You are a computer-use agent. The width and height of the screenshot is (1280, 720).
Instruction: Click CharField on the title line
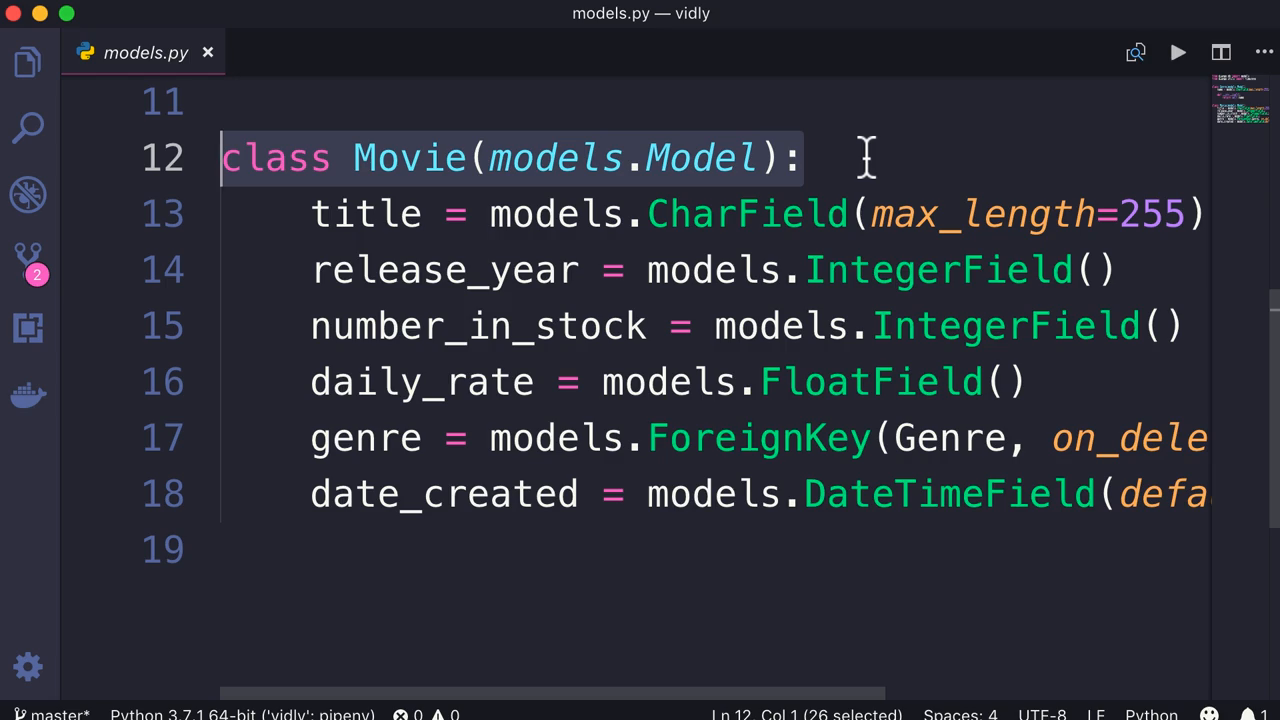click(x=748, y=214)
